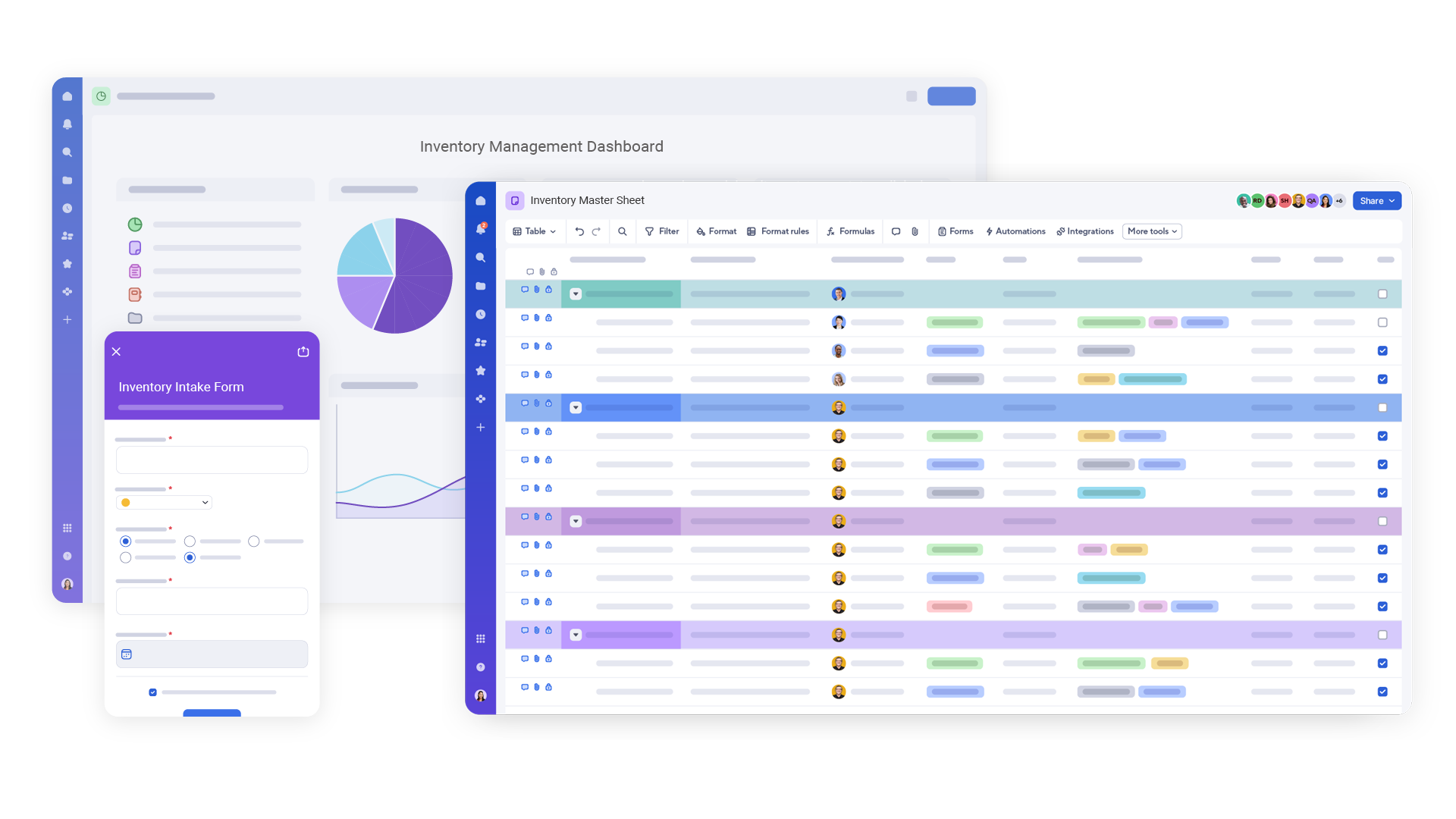Open the Teams icon in the sidebar

tap(480, 342)
